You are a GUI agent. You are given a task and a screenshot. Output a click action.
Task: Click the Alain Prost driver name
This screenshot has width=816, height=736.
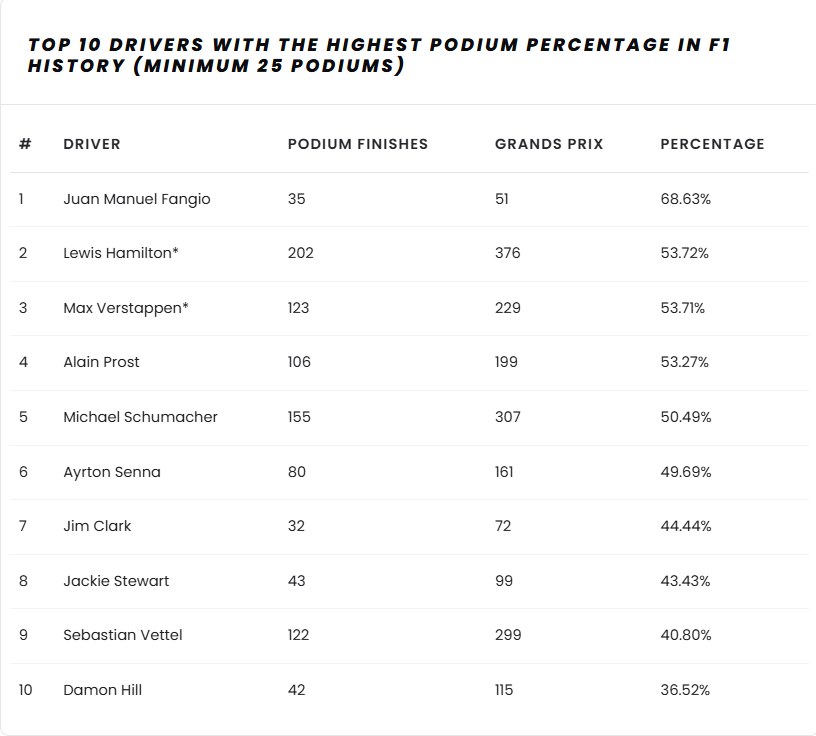[x=101, y=362]
